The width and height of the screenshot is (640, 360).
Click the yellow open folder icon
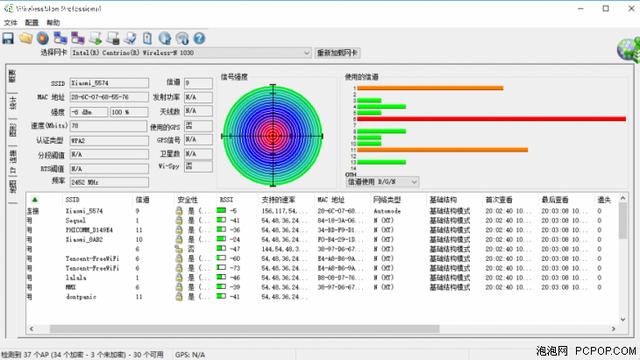[26, 38]
